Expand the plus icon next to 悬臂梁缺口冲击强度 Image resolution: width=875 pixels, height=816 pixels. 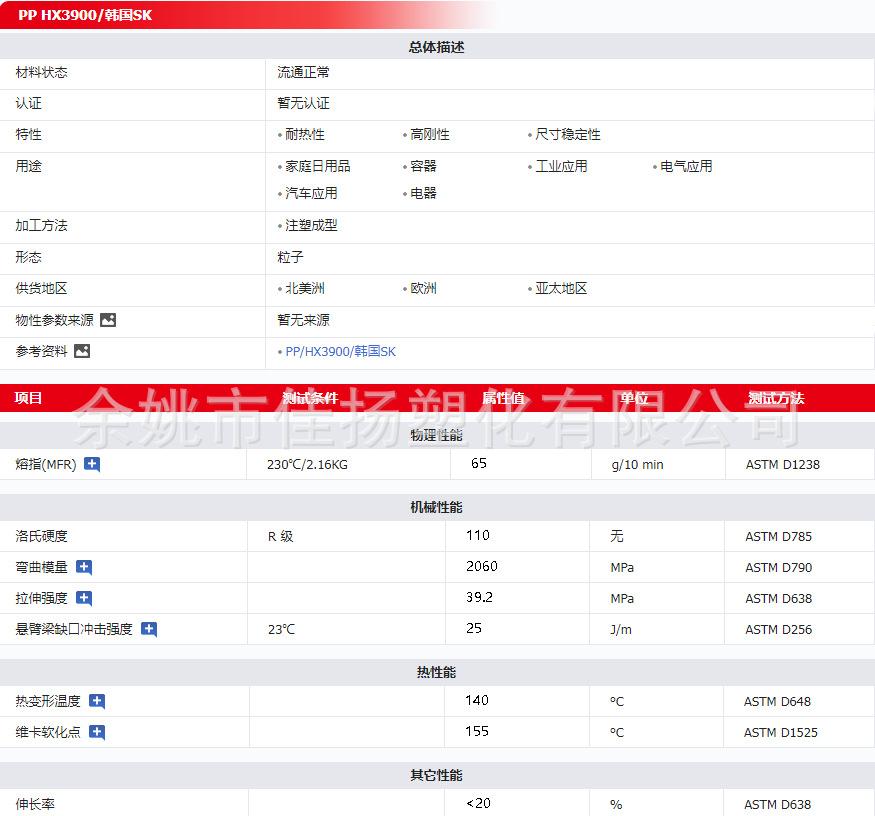tap(149, 629)
